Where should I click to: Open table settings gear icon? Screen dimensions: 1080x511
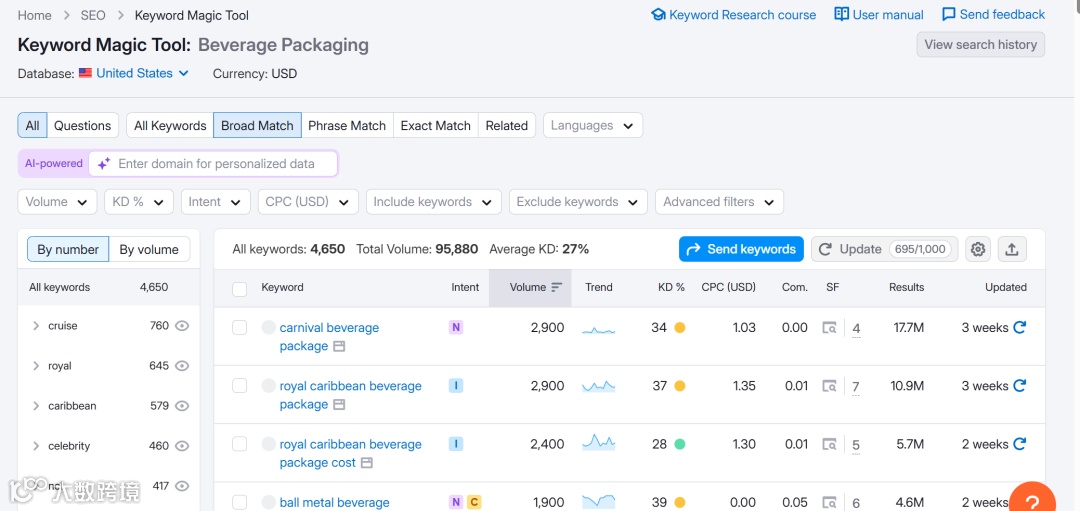pos(978,249)
